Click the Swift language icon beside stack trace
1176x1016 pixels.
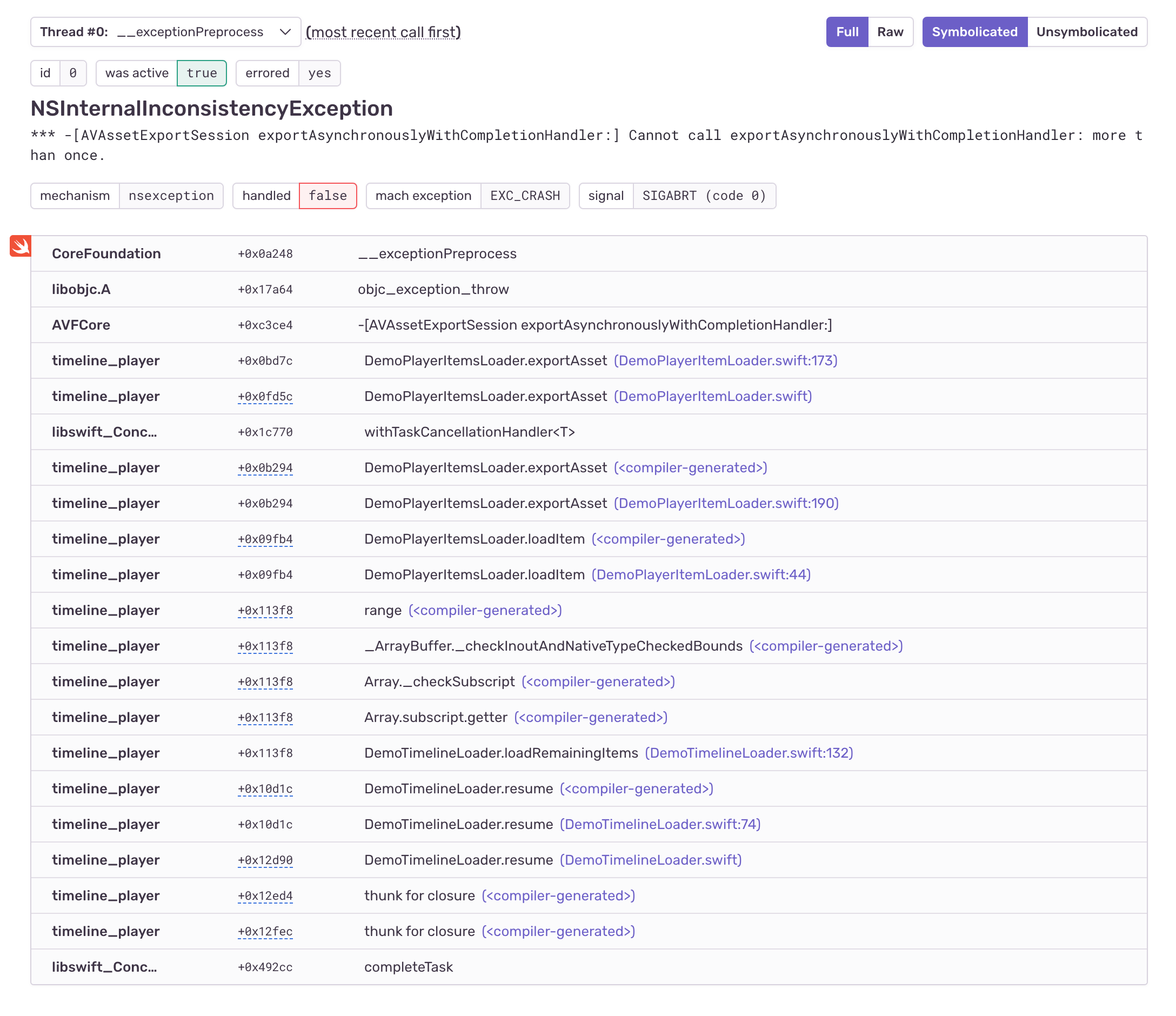[x=21, y=246]
